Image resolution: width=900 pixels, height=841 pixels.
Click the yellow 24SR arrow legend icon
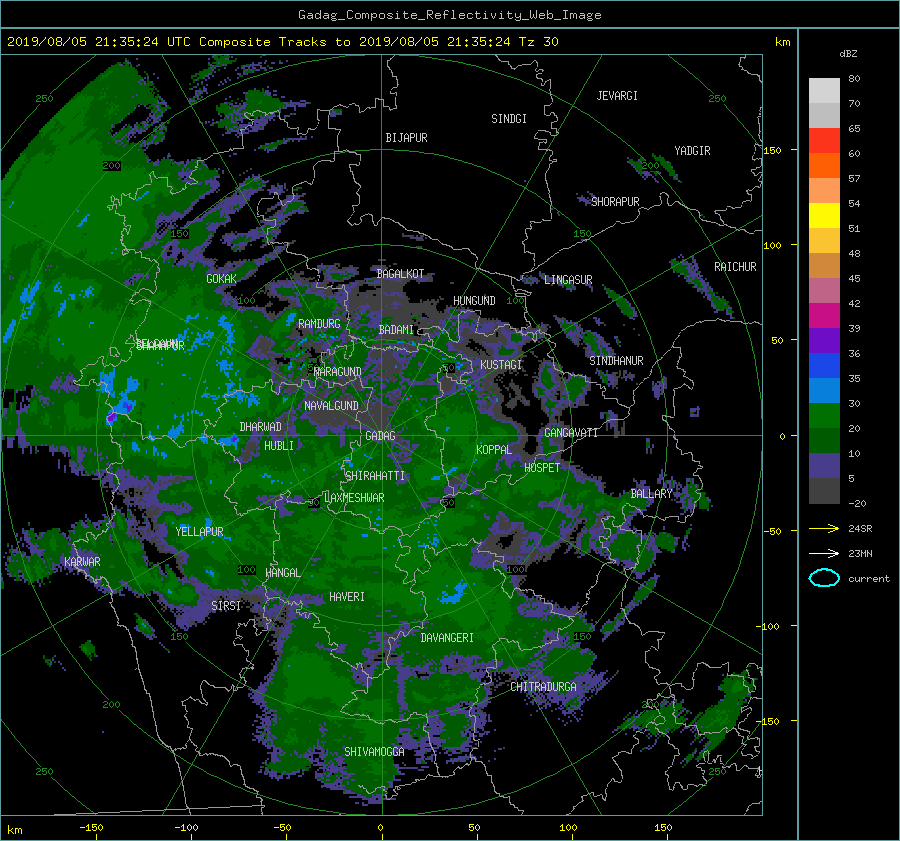pyautogui.click(x=824, y=528)
